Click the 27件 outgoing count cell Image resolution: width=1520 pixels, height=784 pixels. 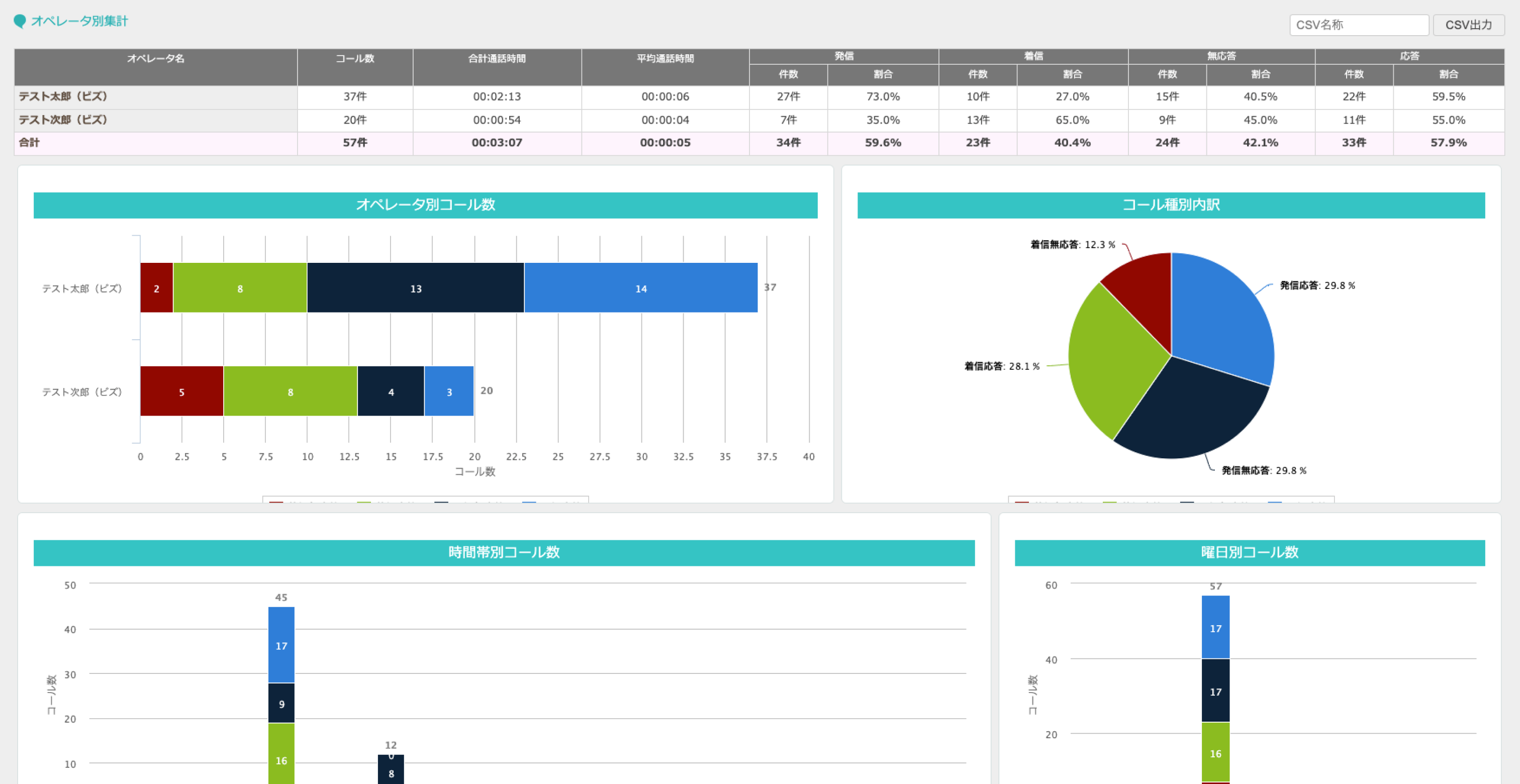(788, 97)
